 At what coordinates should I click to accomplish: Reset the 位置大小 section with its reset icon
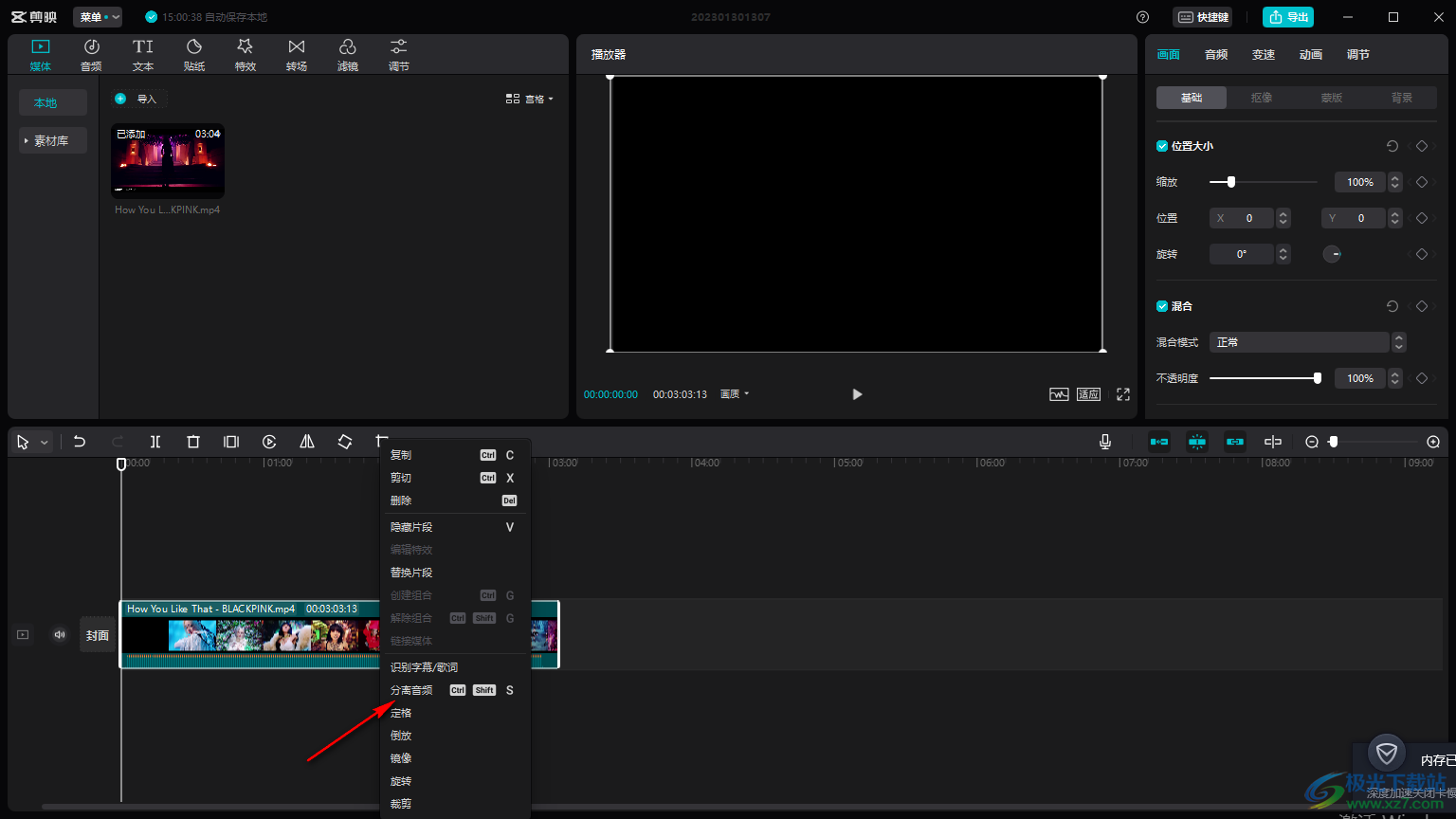point(1392,146)
